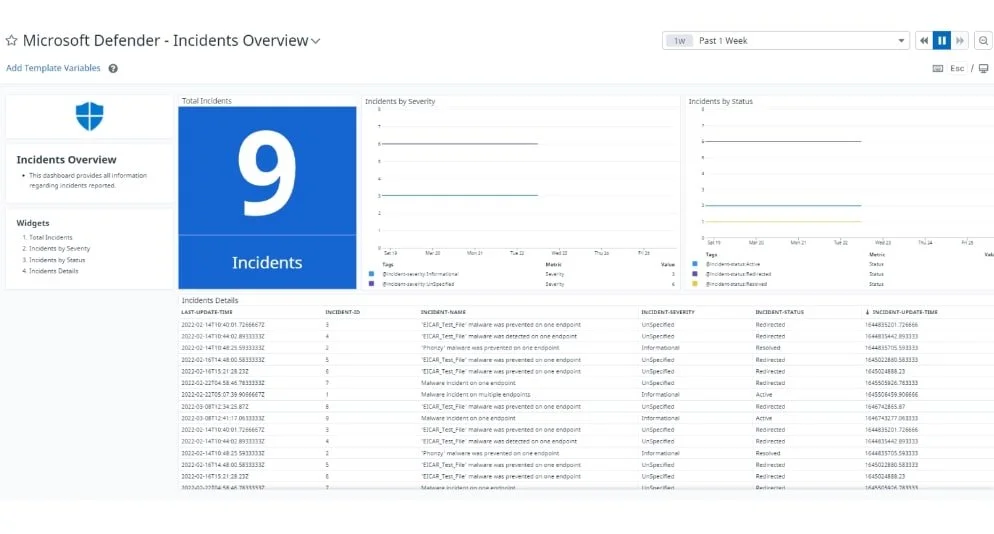The image size is (994, 534).
Task: Click the Total Incidents widget title
Action: [207, 101]
